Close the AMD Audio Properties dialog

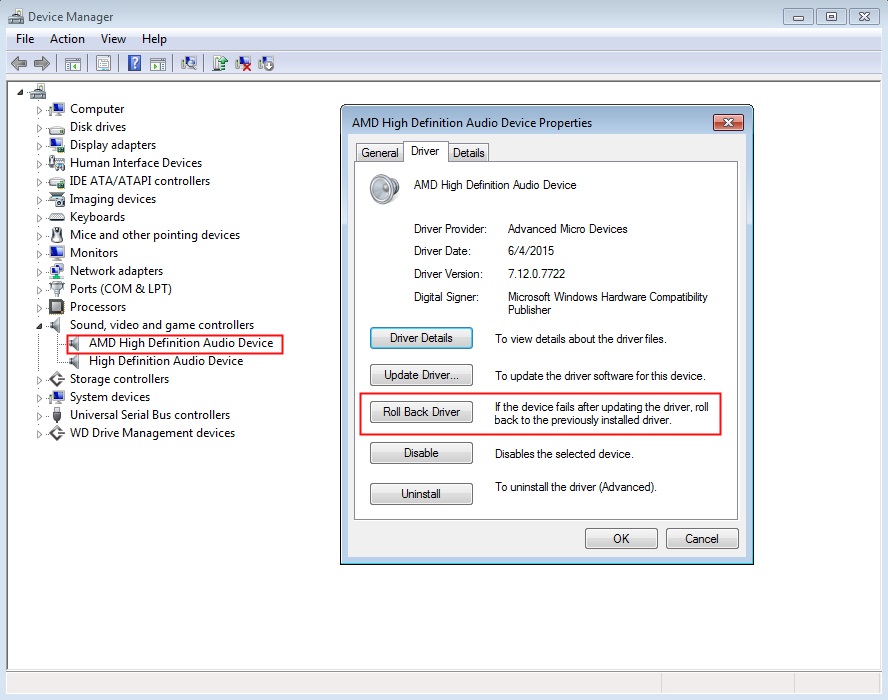point(728,122)
